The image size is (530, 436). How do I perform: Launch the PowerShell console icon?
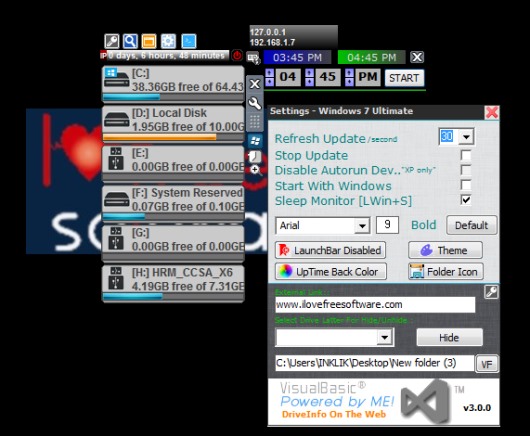[x=189, y=41]
